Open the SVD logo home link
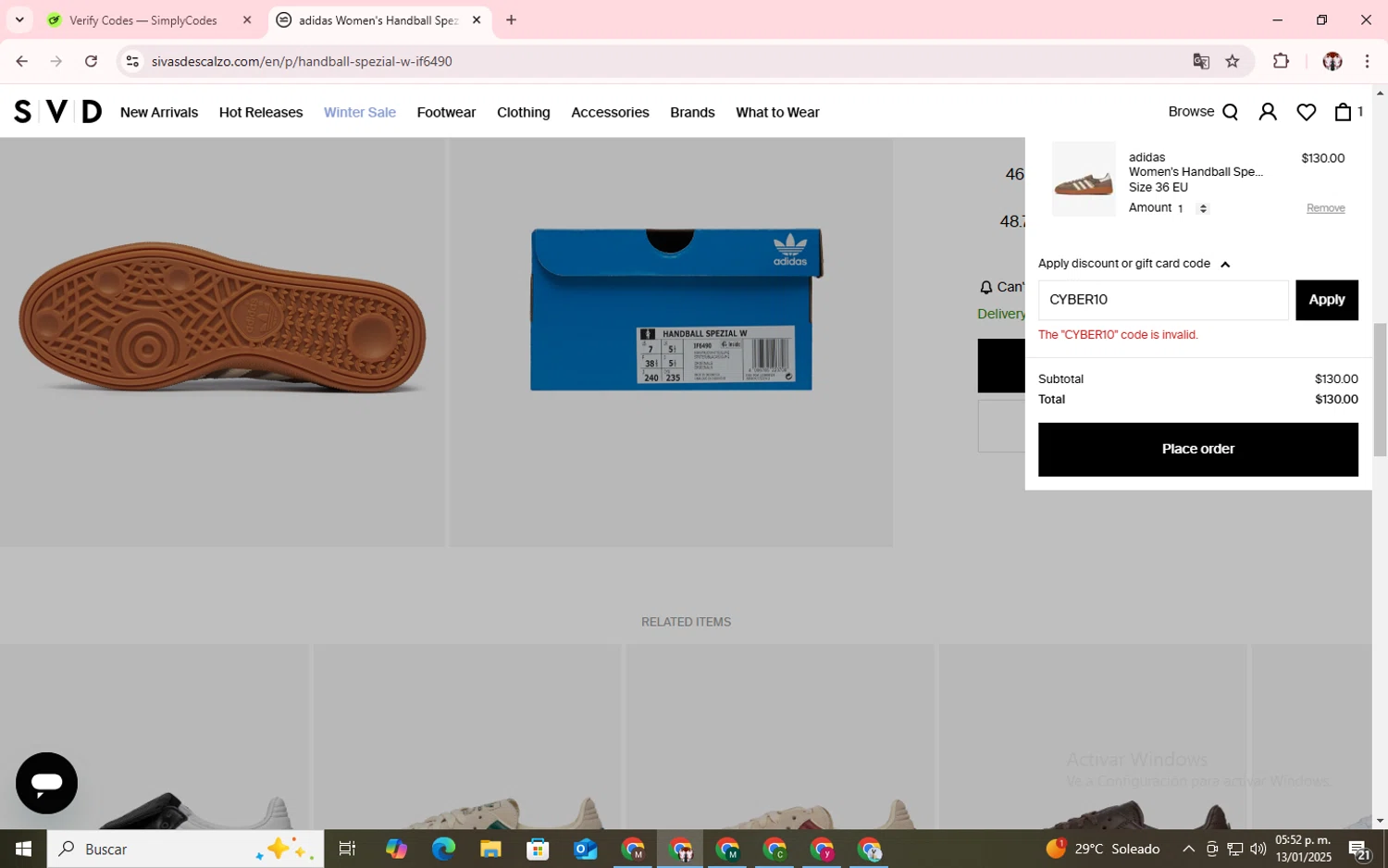This screenshot has height=868, width=1388. point(57,112)
